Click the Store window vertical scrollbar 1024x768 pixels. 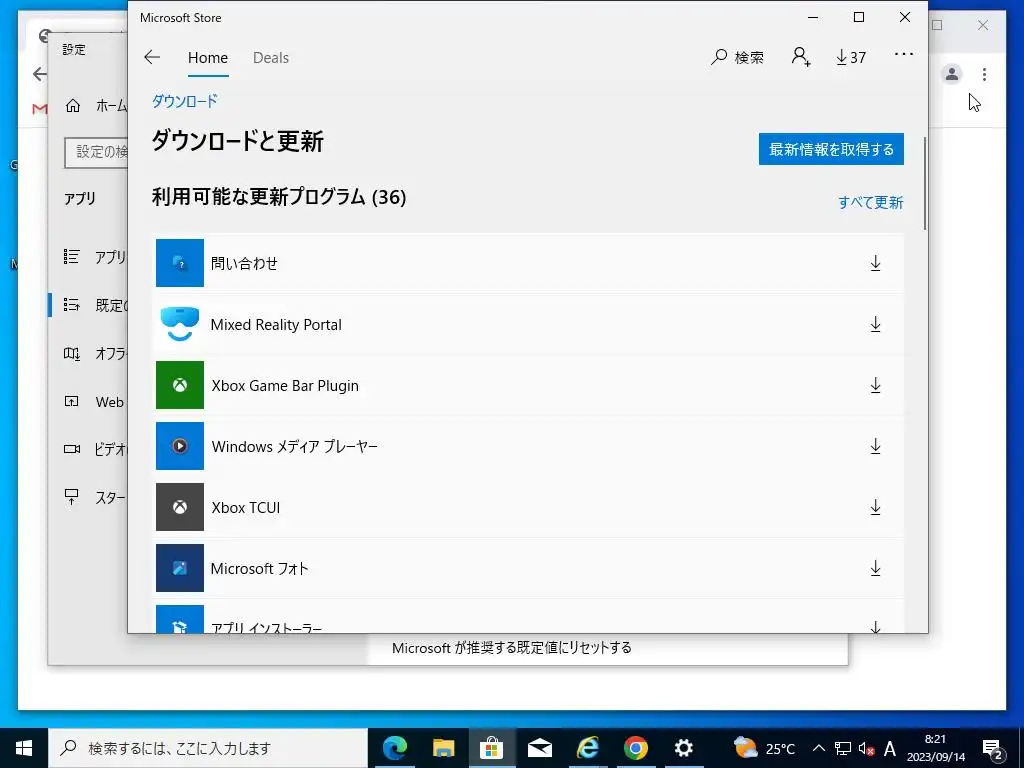click(x=925, y=184)
